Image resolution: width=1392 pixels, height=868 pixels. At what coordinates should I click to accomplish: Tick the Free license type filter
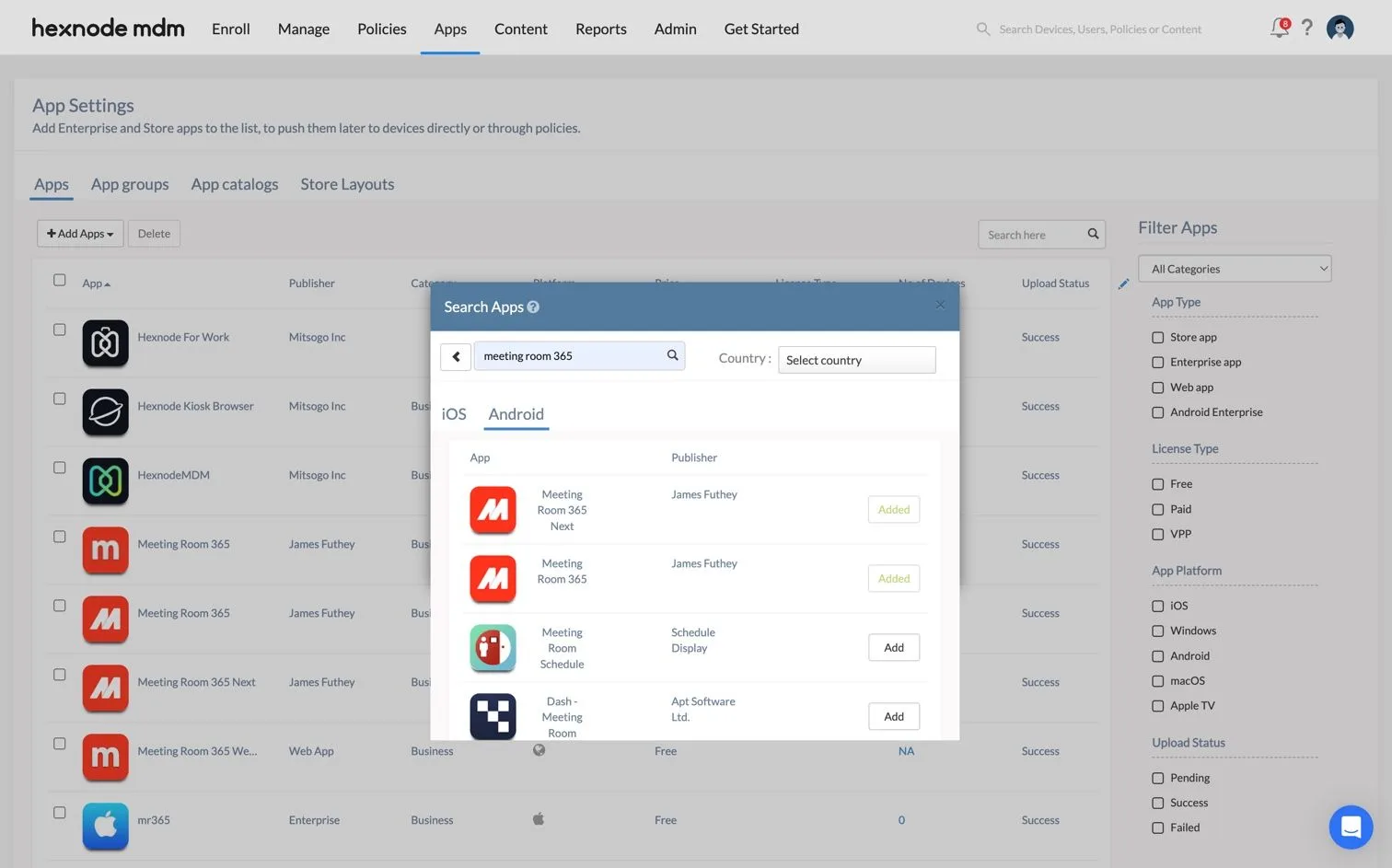tap(1158, 484)
